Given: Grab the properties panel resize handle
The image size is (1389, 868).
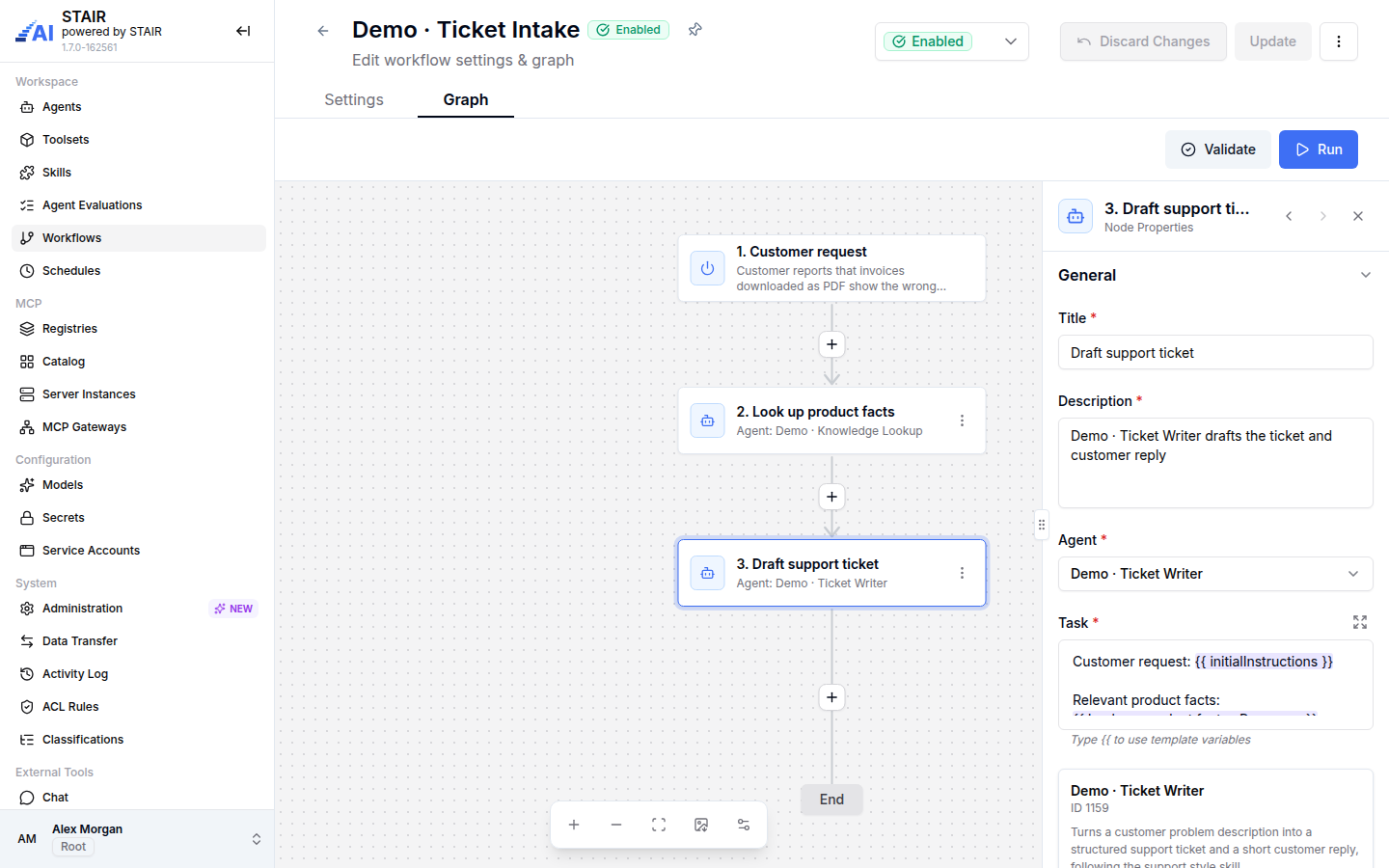Looking at the screenshot, I should (1042, 525).
